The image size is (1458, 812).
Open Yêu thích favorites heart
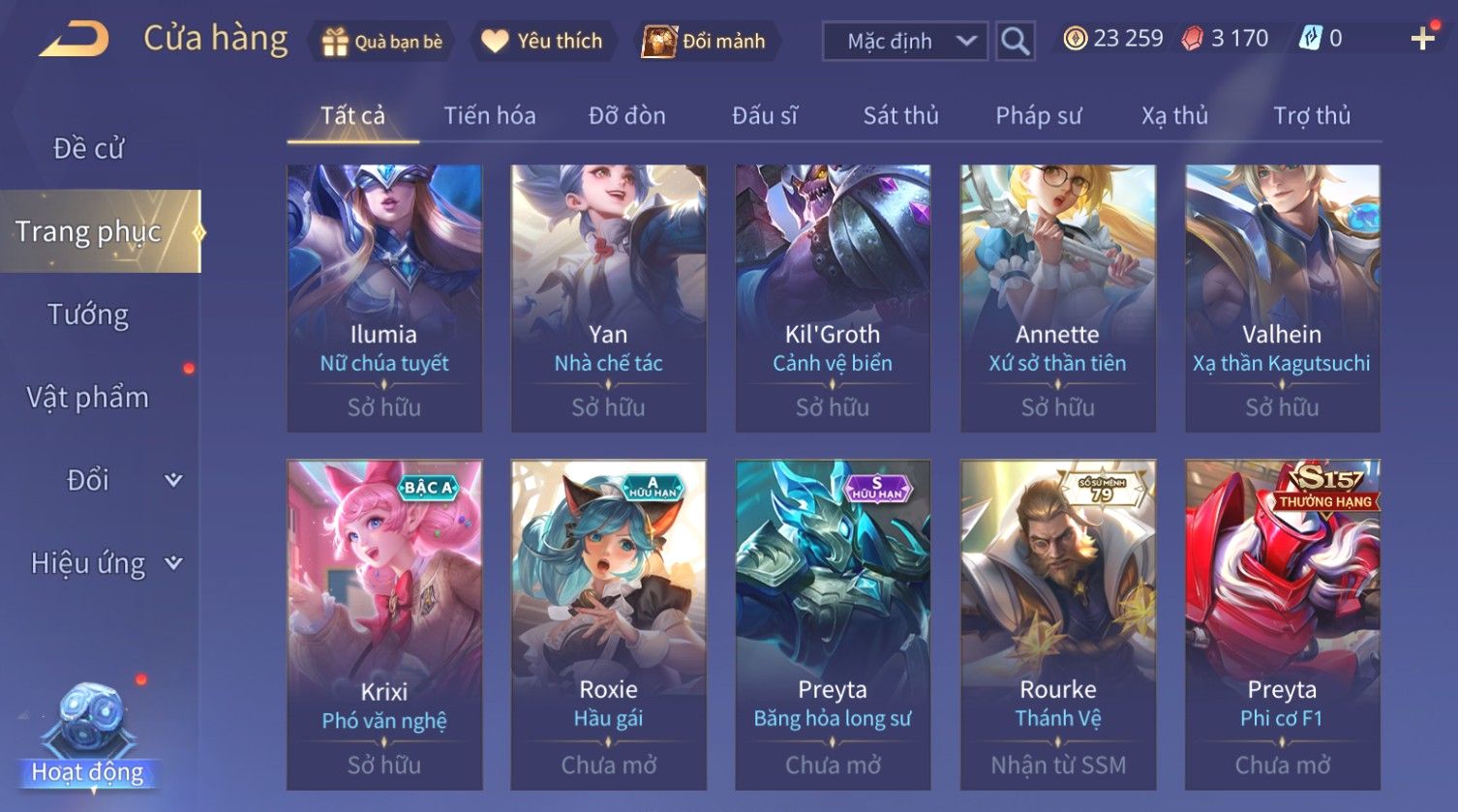click(x=495, y=42)
